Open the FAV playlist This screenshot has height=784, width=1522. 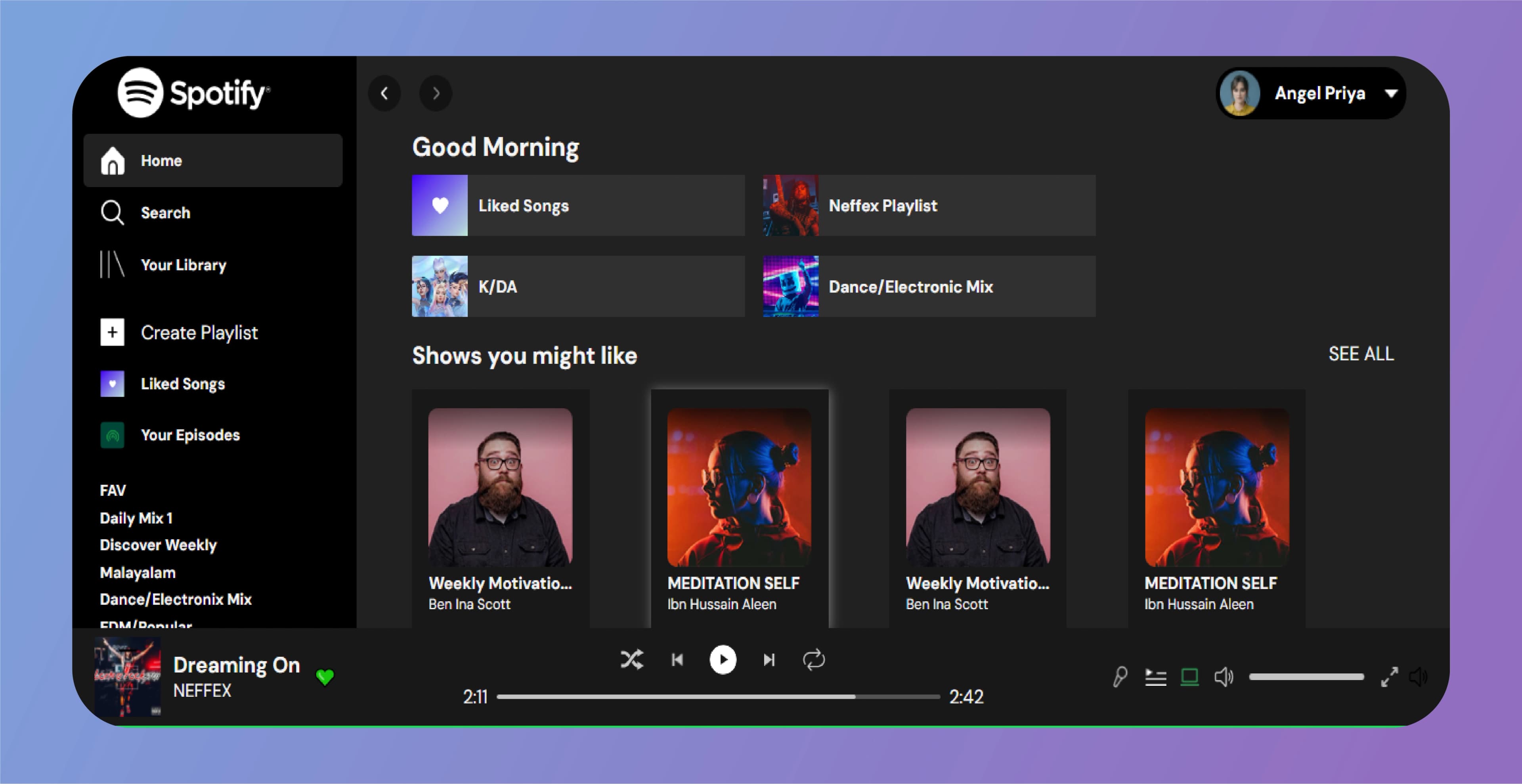coord(113,490)
